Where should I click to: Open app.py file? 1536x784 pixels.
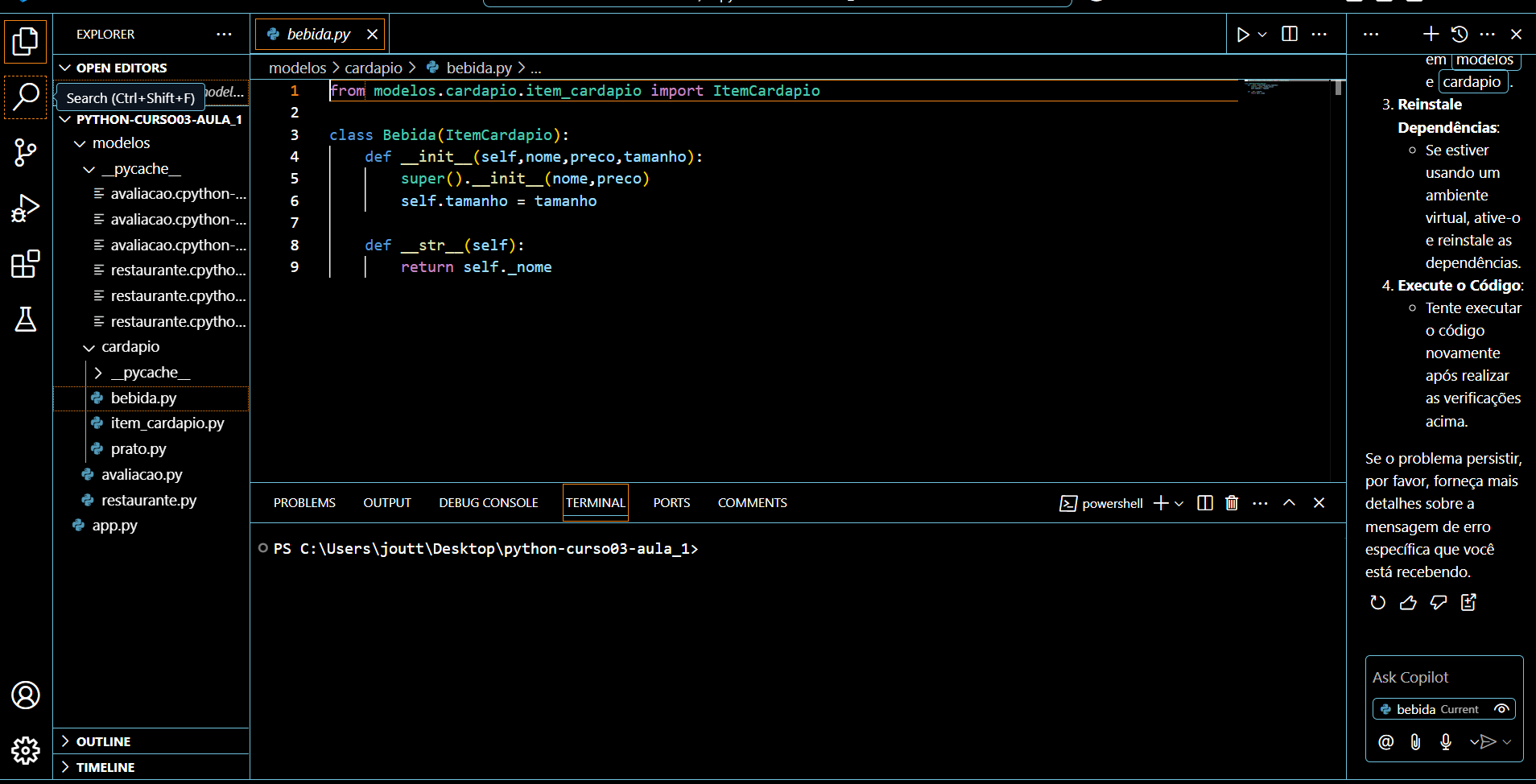[151, 526]
